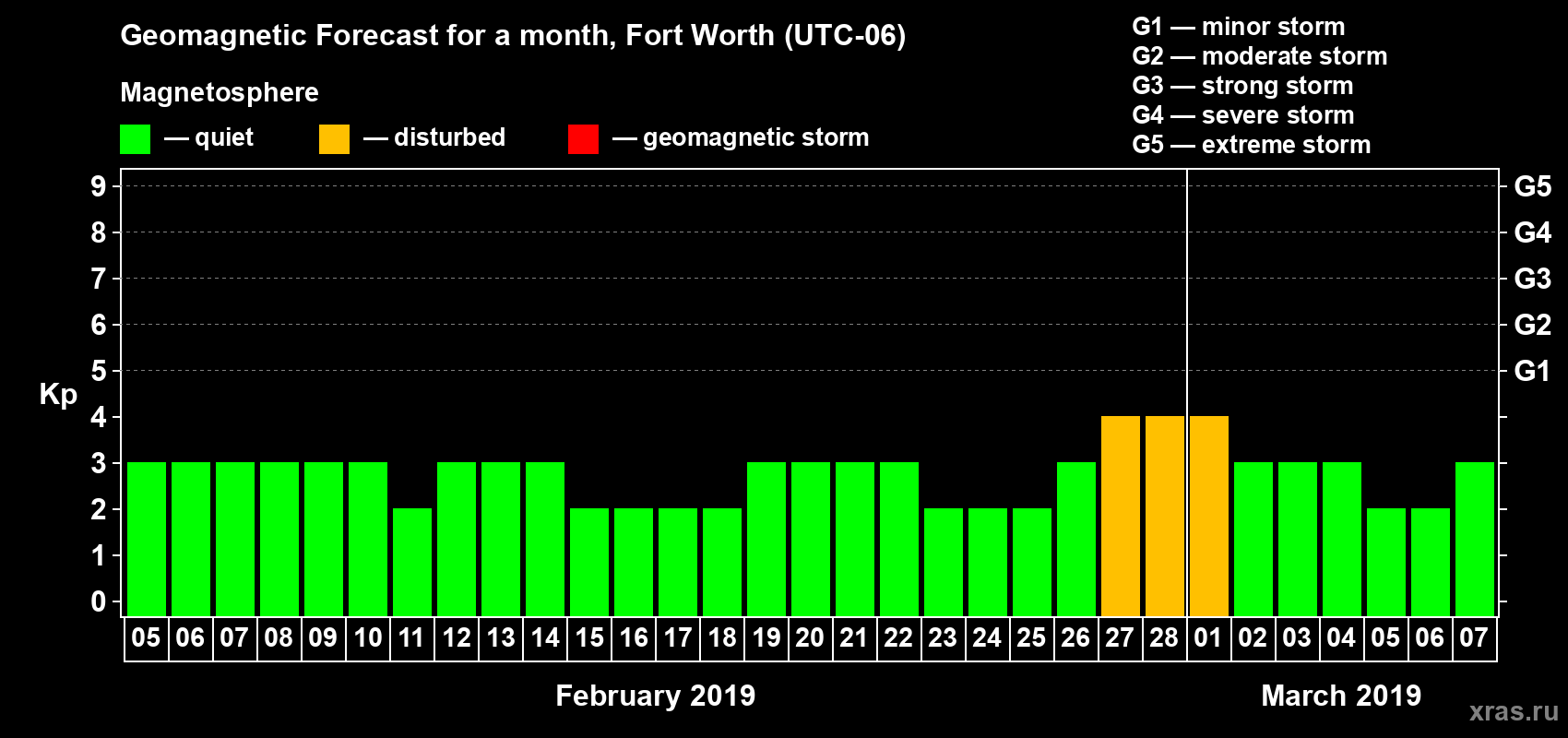Click date label 02 on the x-axis

coord(1253,637)
